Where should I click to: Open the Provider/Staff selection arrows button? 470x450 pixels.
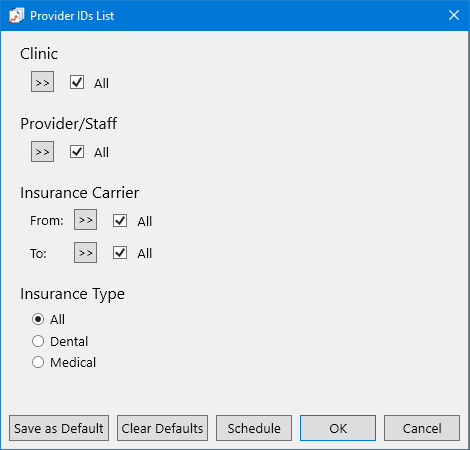pyautogui.click(x=42, y=152)
